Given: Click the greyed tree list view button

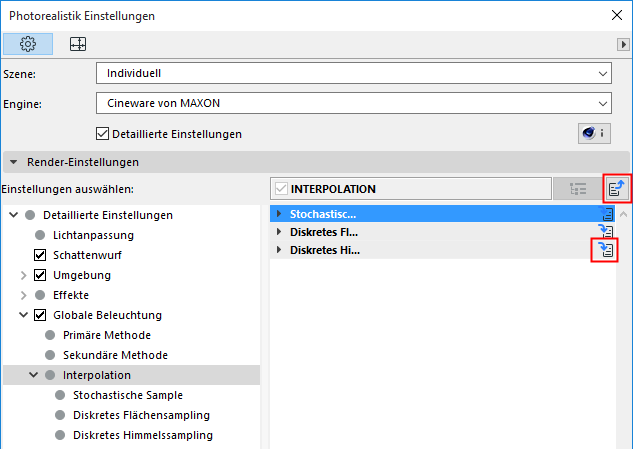Looking at the screenshot, I should pyautogui.click(x=578, y=189).
